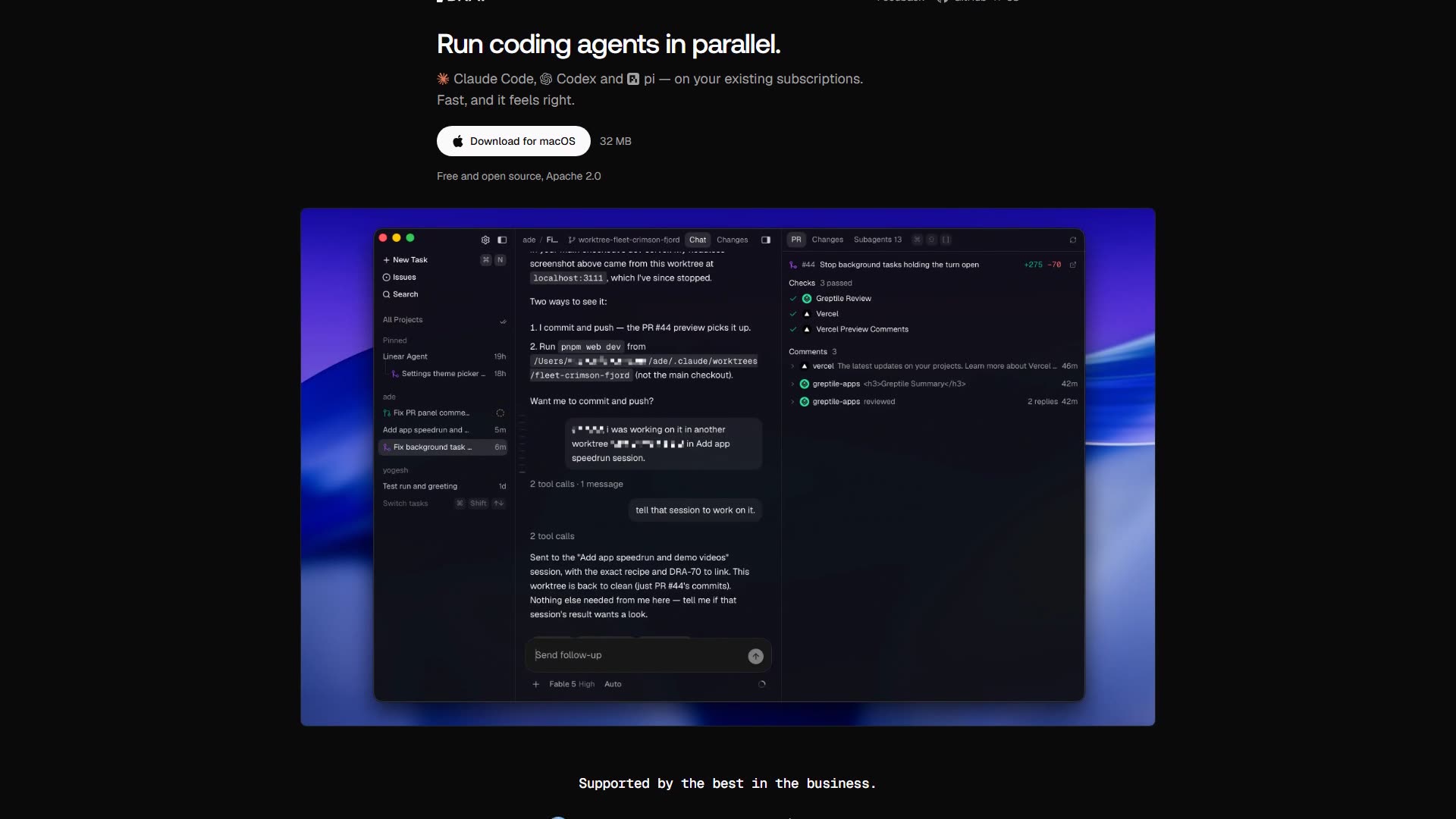Screen dimensions: 1456x819
Task: Open Changes tab in the right panel
Action: click(x=827, y=240)
